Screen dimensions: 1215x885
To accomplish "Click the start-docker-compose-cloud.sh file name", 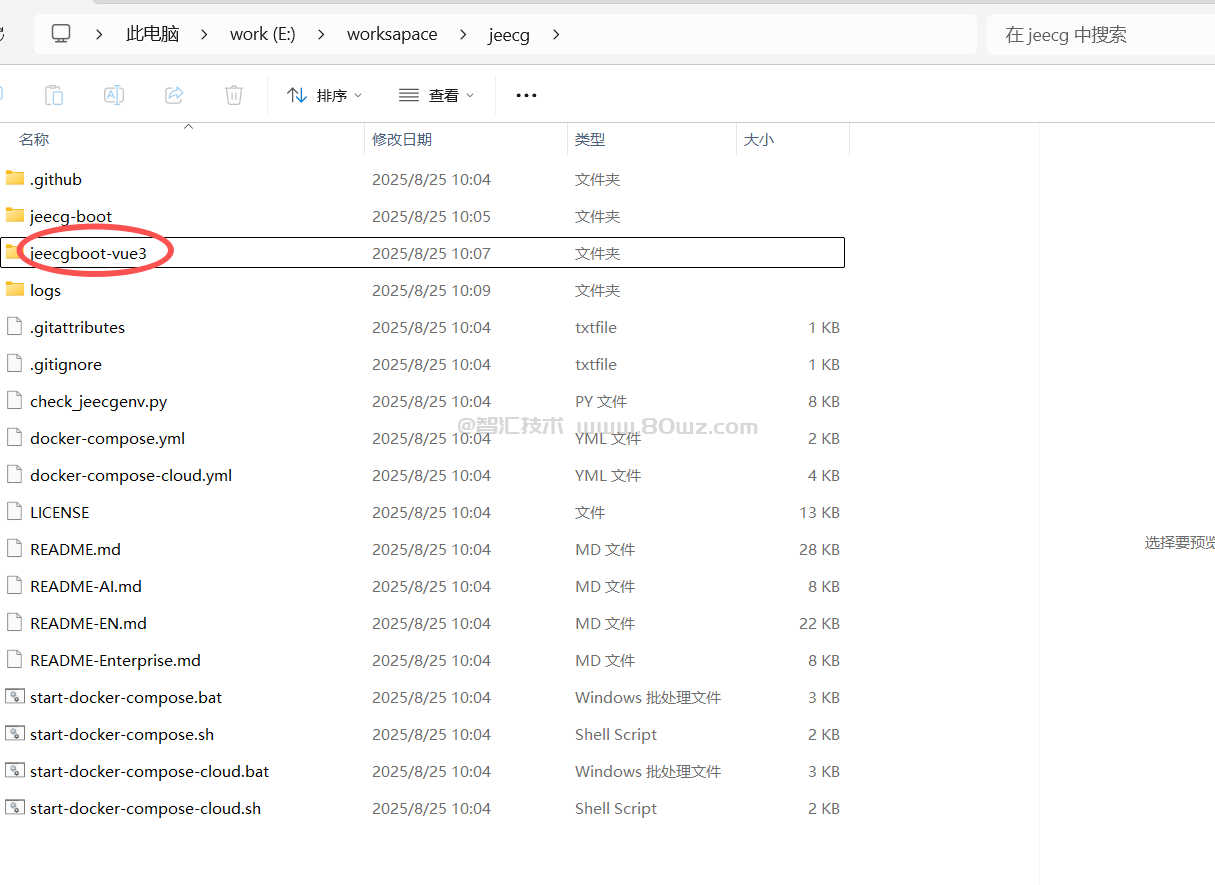I will (x=145, y=809).
